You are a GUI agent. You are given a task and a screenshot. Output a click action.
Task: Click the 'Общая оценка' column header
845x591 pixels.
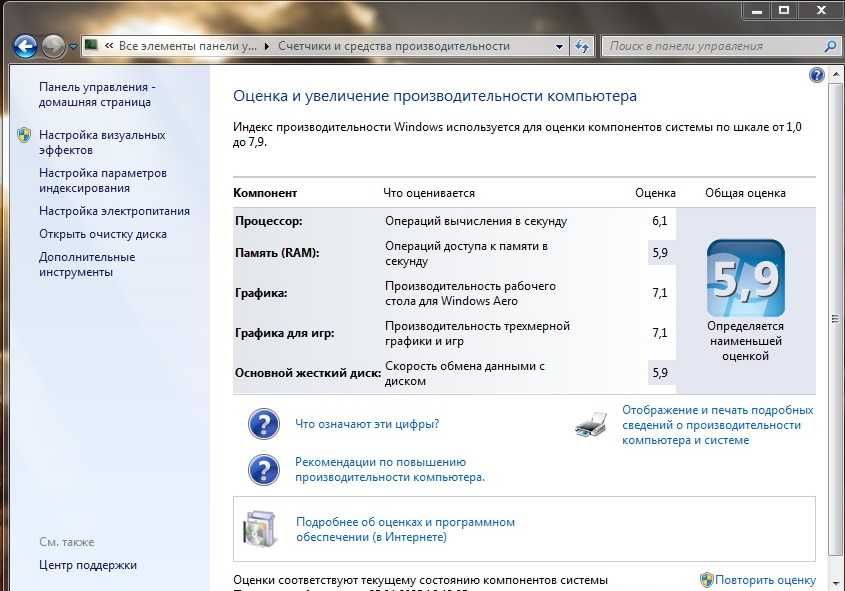click(745, 193)
